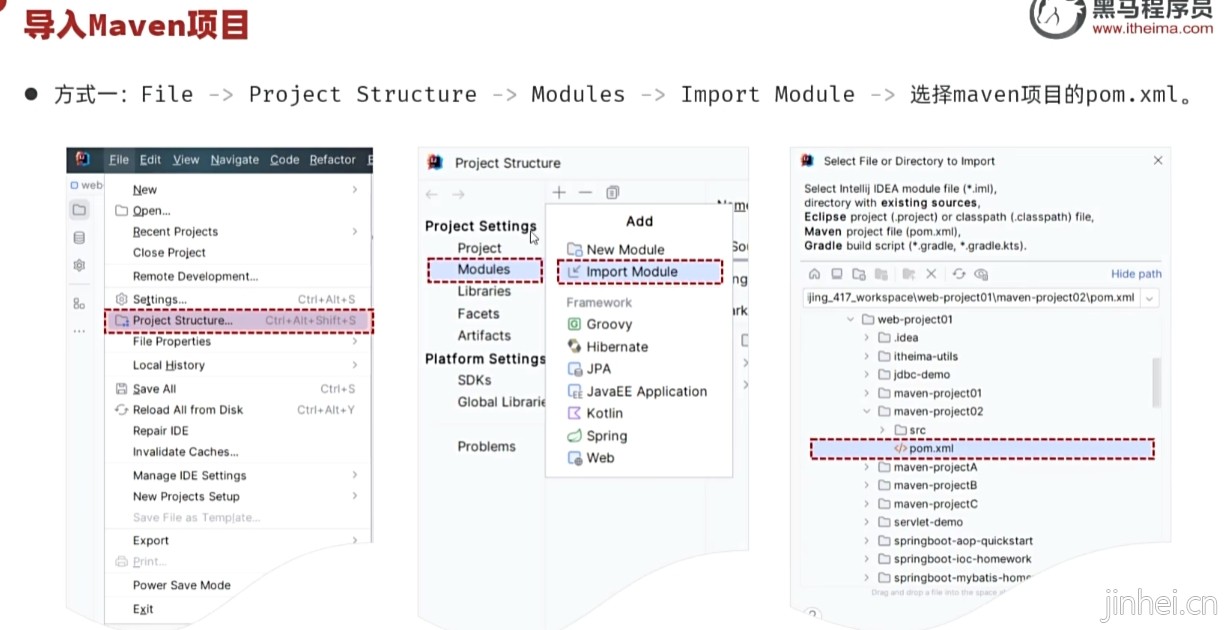Click the IntelliJ logo in the main window
This screenshot has height=630, width=1228.
83,160
